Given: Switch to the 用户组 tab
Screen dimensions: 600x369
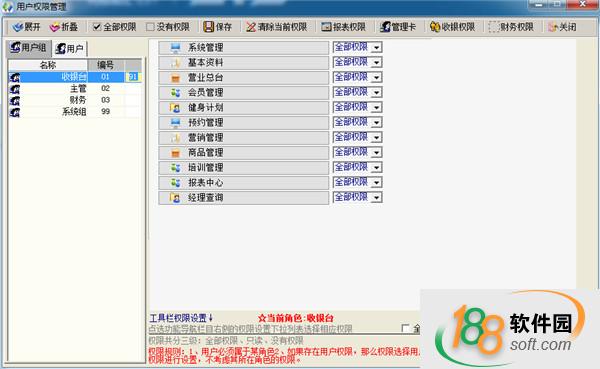Looking at the screenshot, I should point(29,48).
